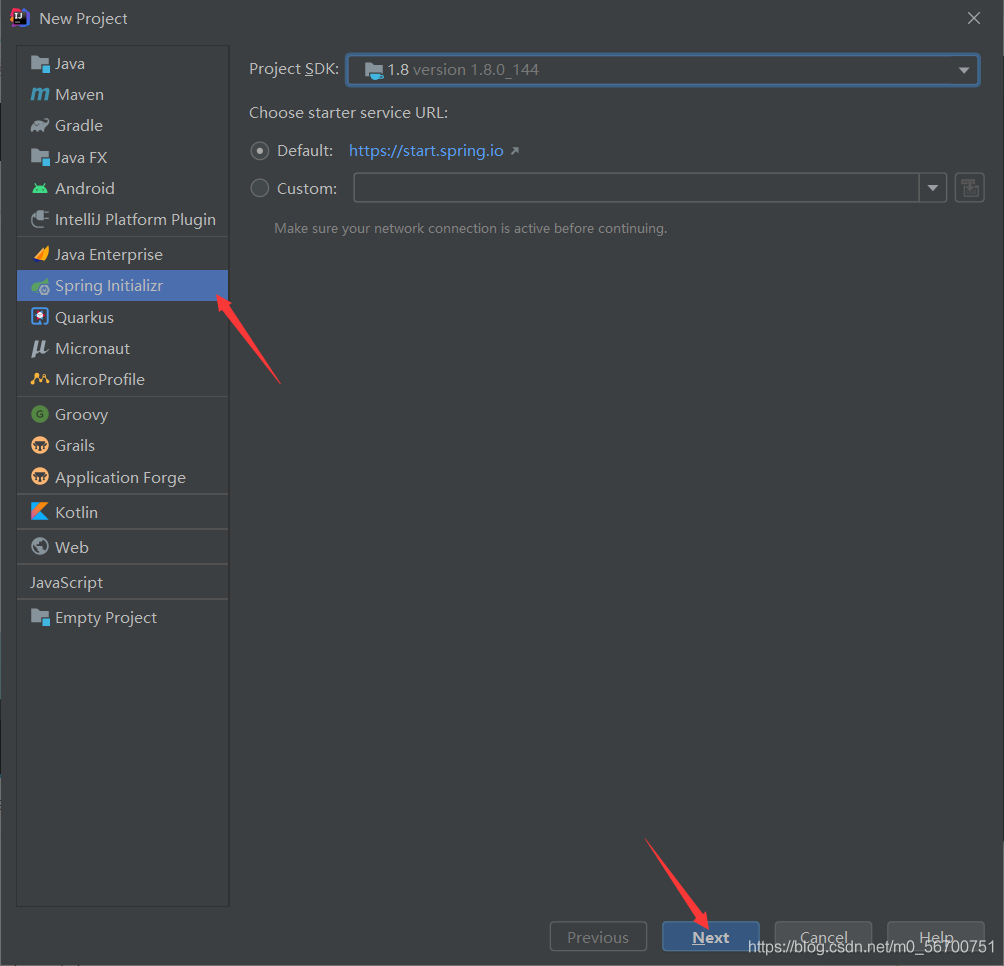The width and height of the screenshot is (1004, 966).
Task: Click the Next button
Action: point(711,937)
